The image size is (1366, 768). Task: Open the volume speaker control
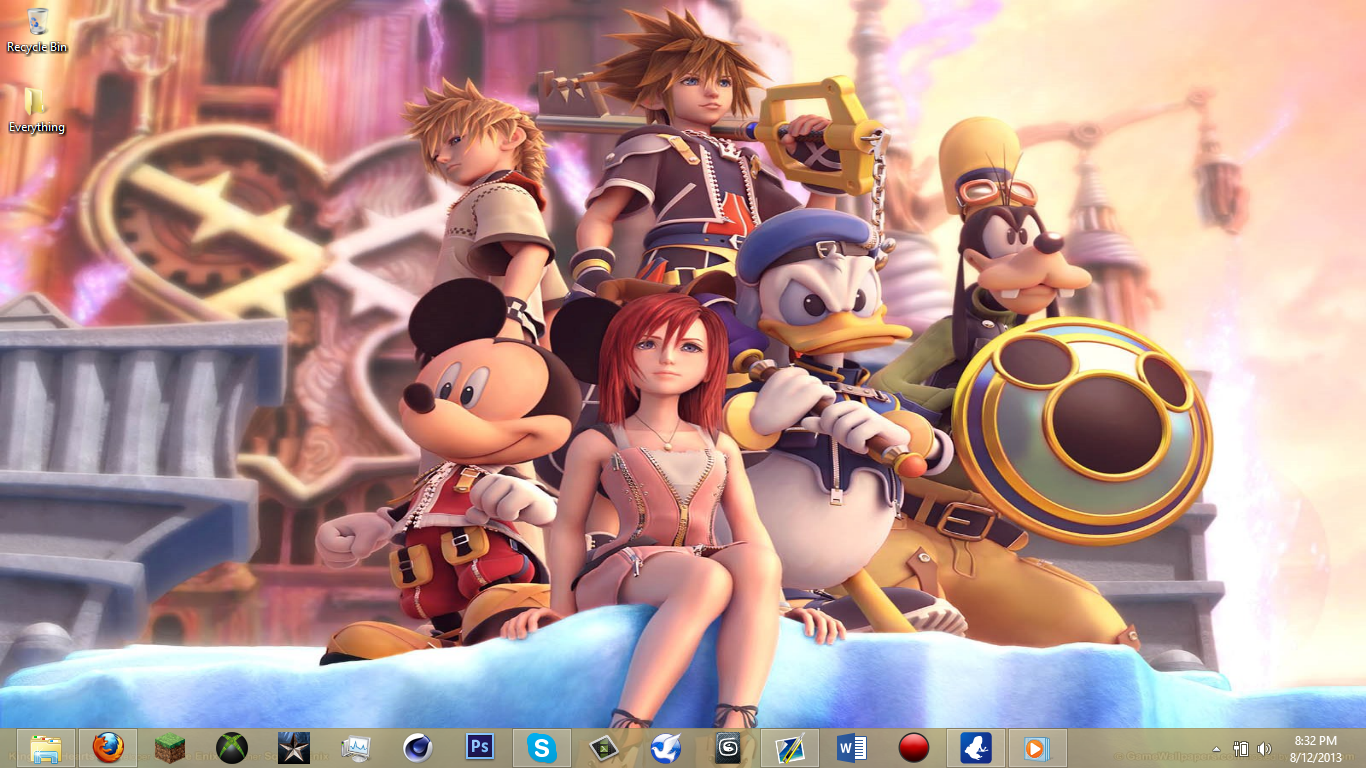1264,749
